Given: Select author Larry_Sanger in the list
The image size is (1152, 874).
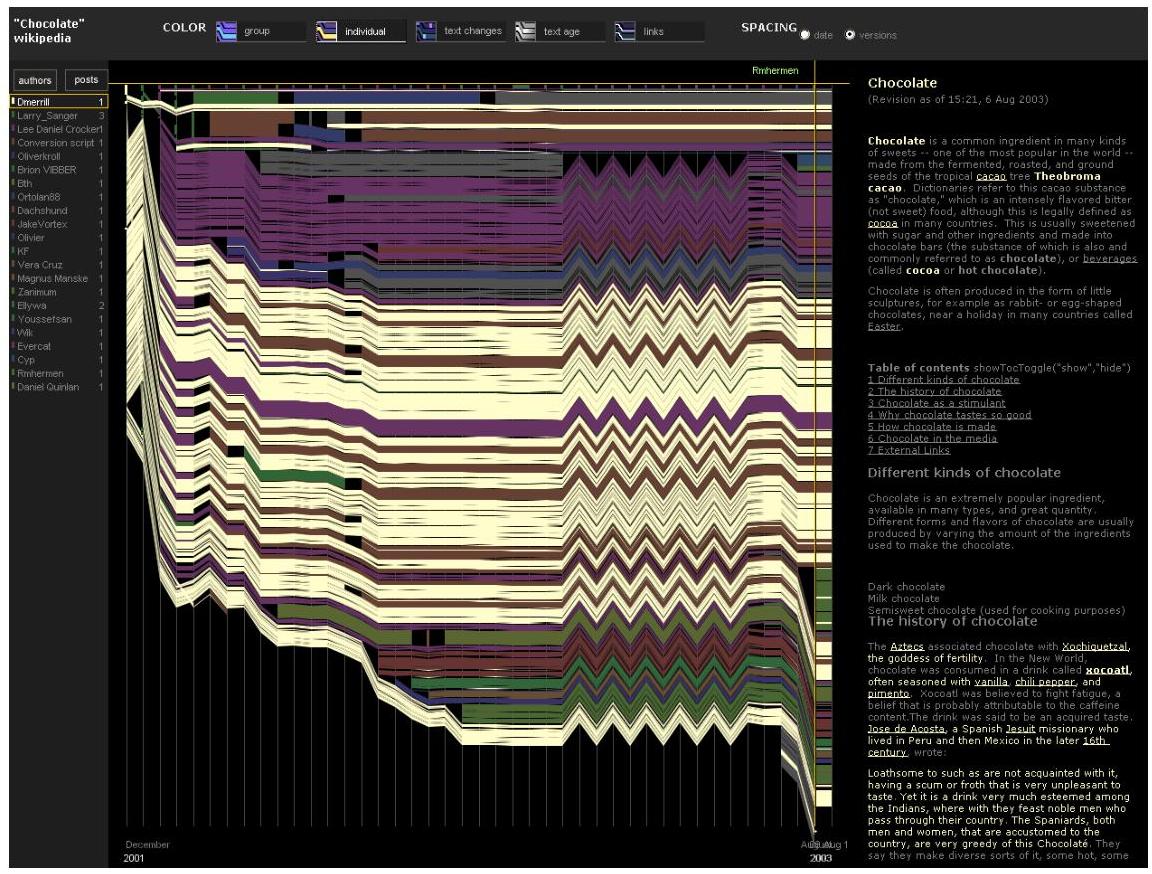Looking at the screenshot, I should pyautogui.click(x=47, y=116).
